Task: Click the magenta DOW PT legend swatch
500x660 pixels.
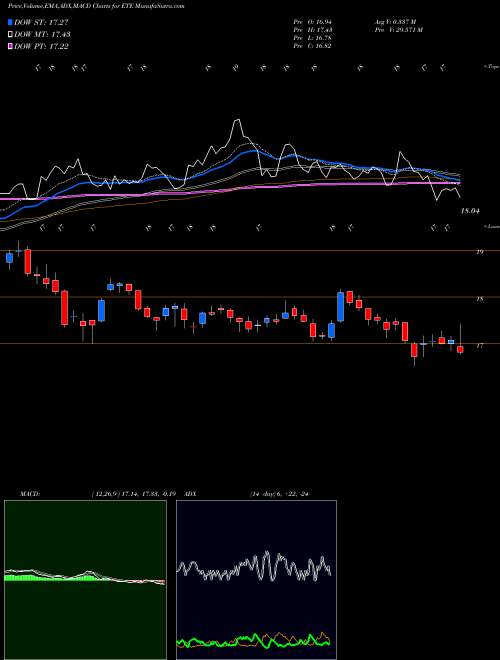Action: [x=10, y=46]
